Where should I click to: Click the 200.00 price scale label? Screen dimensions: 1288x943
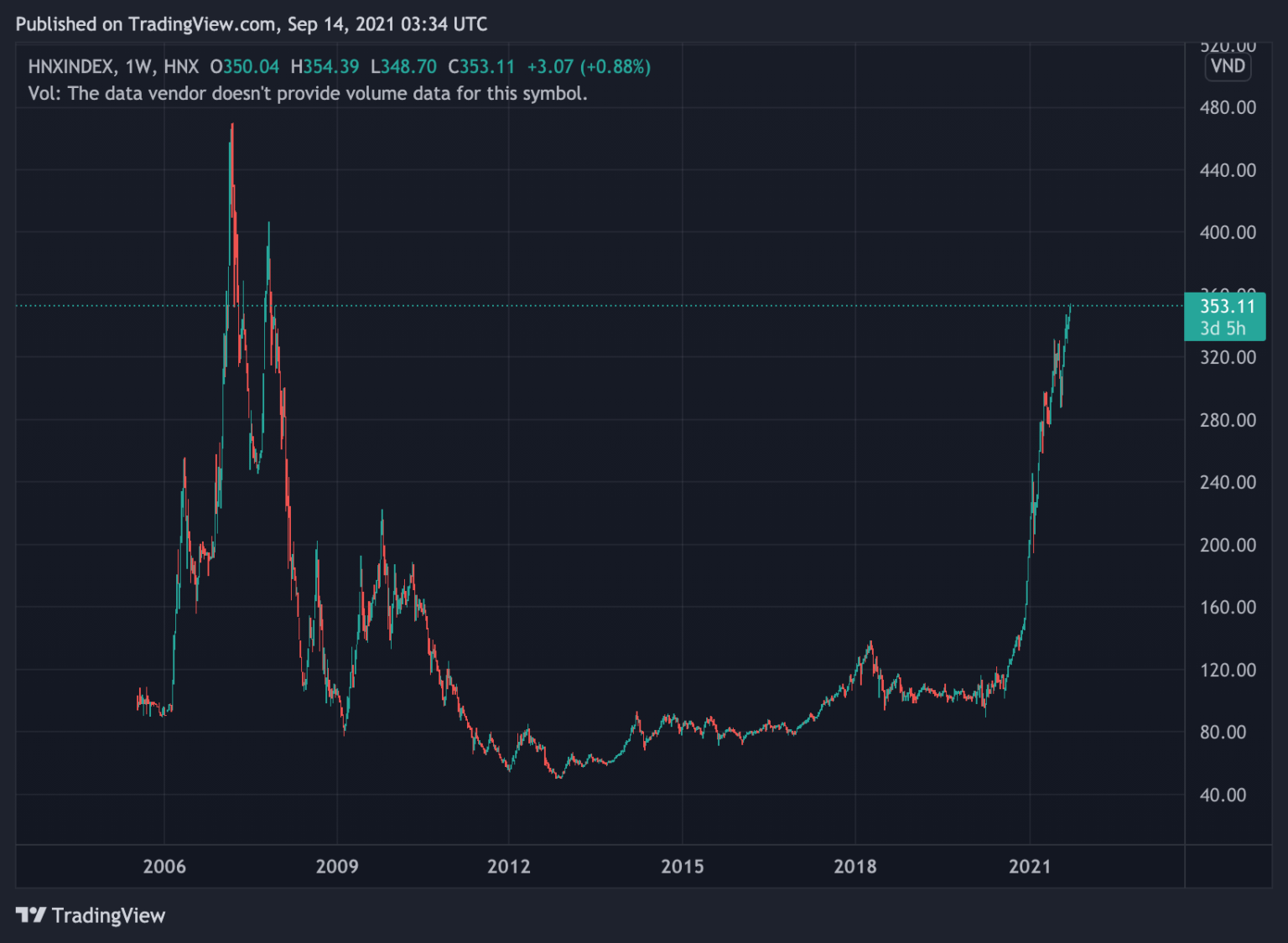click(1228, 545)
